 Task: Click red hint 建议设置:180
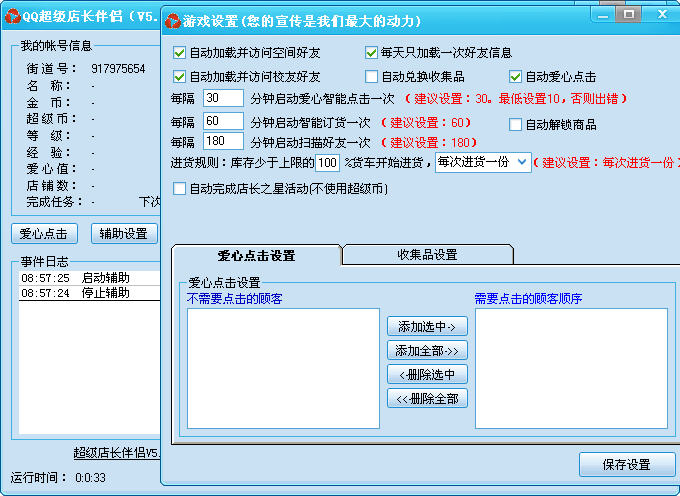429,143
